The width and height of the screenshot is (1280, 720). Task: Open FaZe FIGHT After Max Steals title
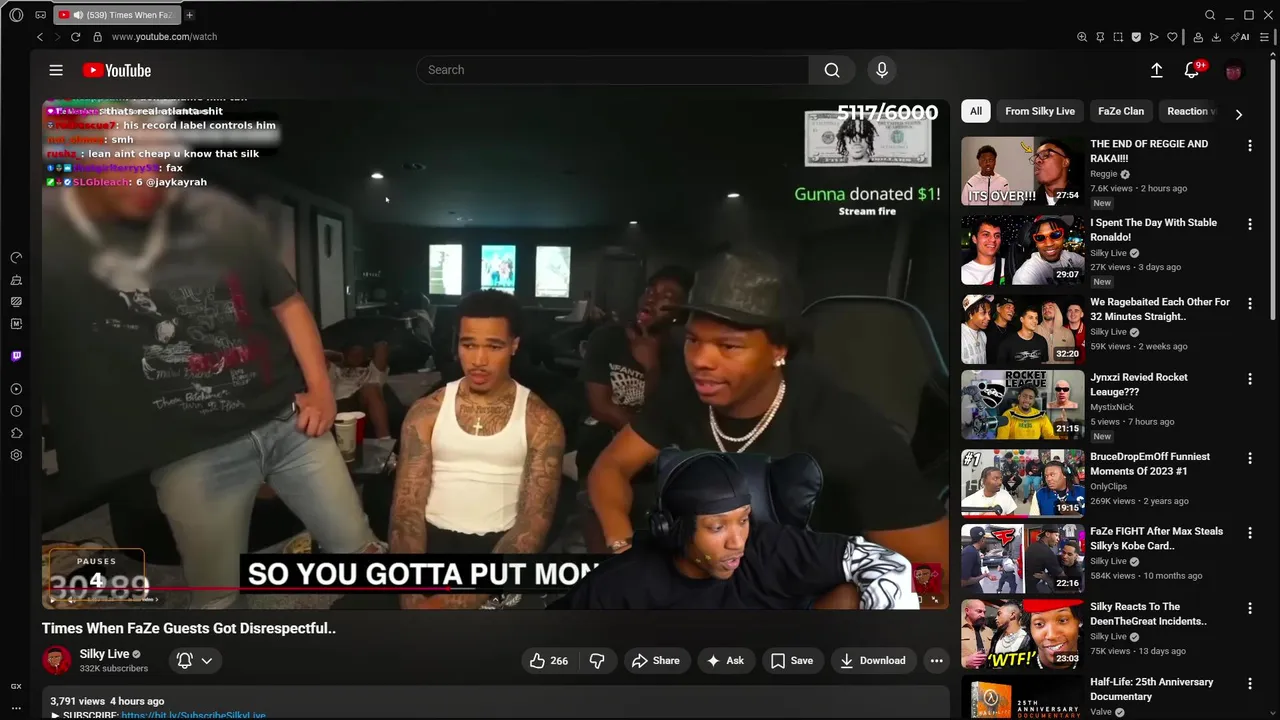pyautogui.click(x=1156, y=539)
